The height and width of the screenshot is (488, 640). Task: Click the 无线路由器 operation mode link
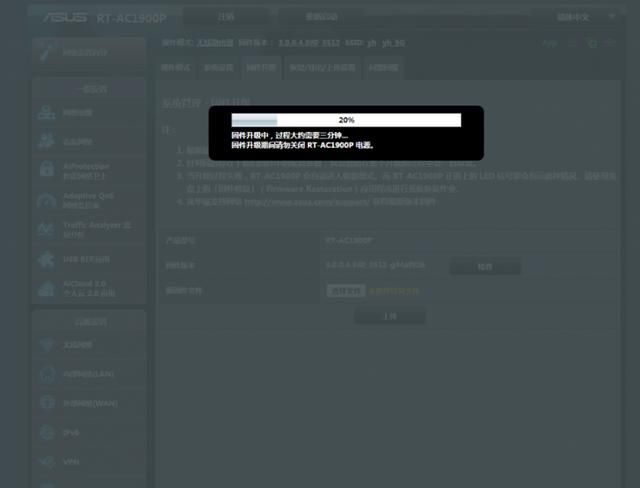[x=215, y=43]
